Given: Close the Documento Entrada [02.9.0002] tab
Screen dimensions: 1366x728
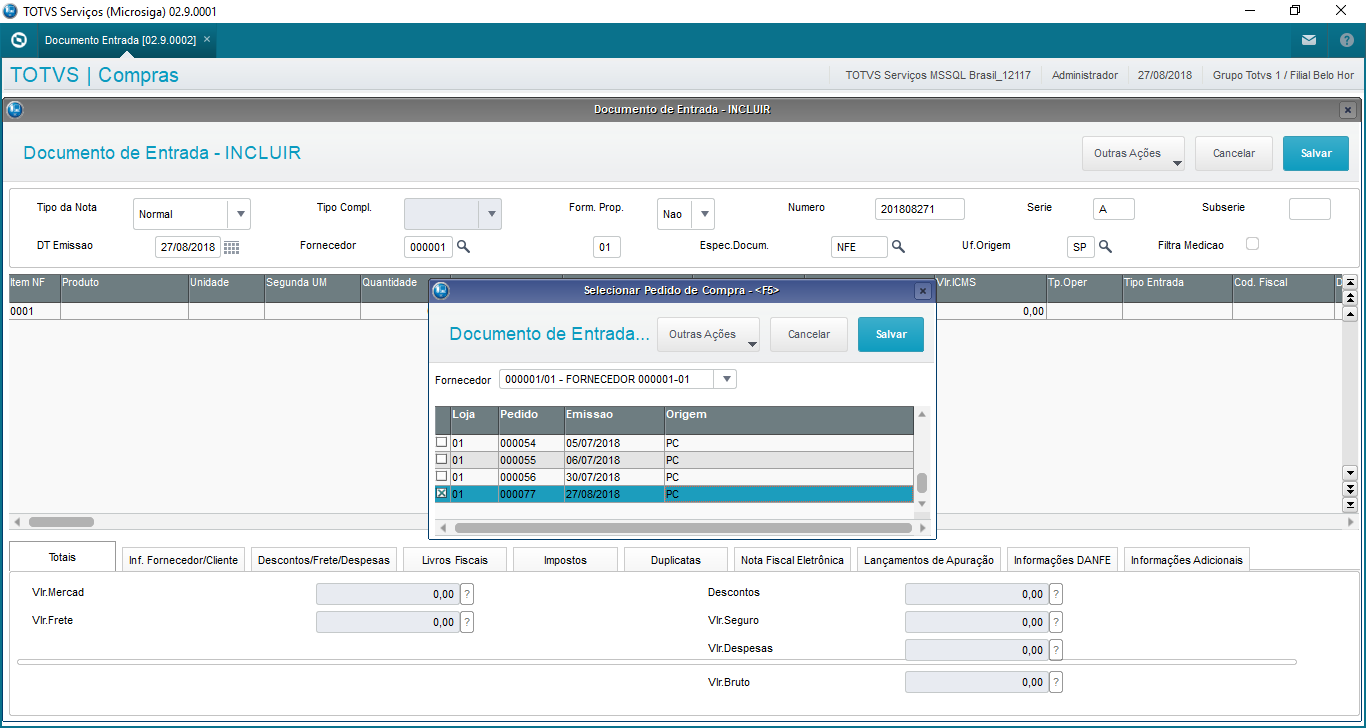Looking at the screenshot, I should tap(207, 40).
